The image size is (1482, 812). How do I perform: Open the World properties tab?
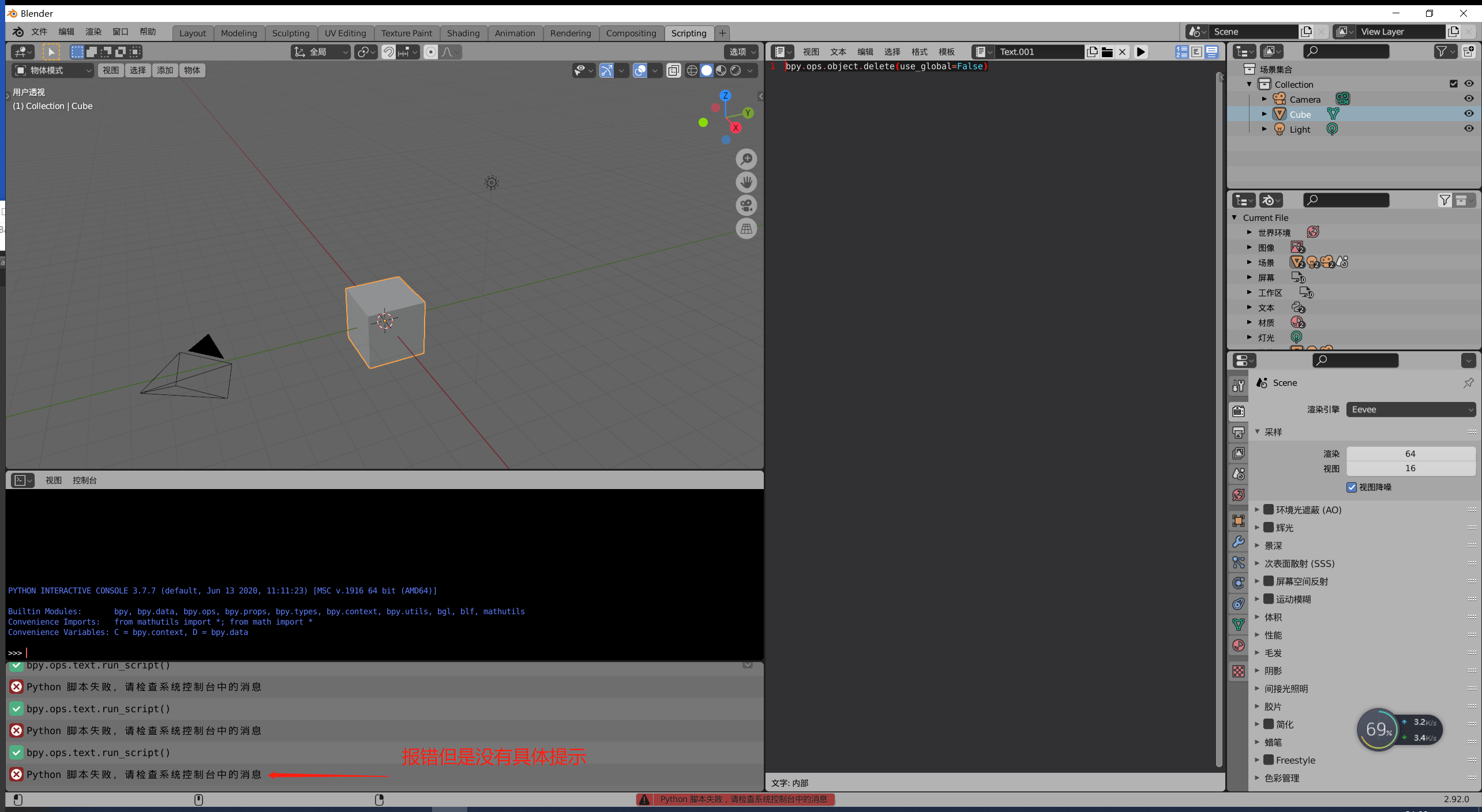pos(1239,495)
